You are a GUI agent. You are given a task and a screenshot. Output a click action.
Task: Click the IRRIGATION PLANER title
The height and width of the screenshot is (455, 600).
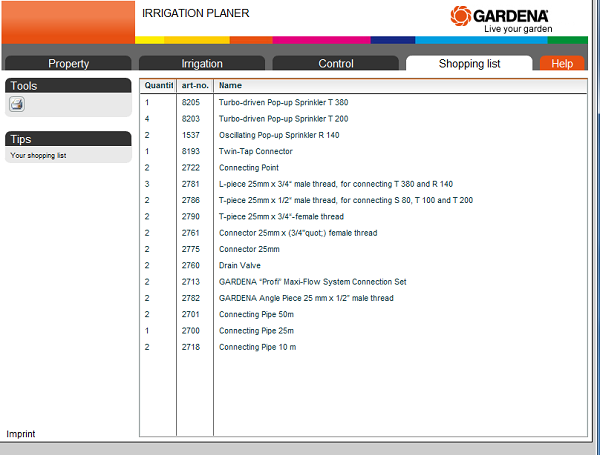(196, 13)
